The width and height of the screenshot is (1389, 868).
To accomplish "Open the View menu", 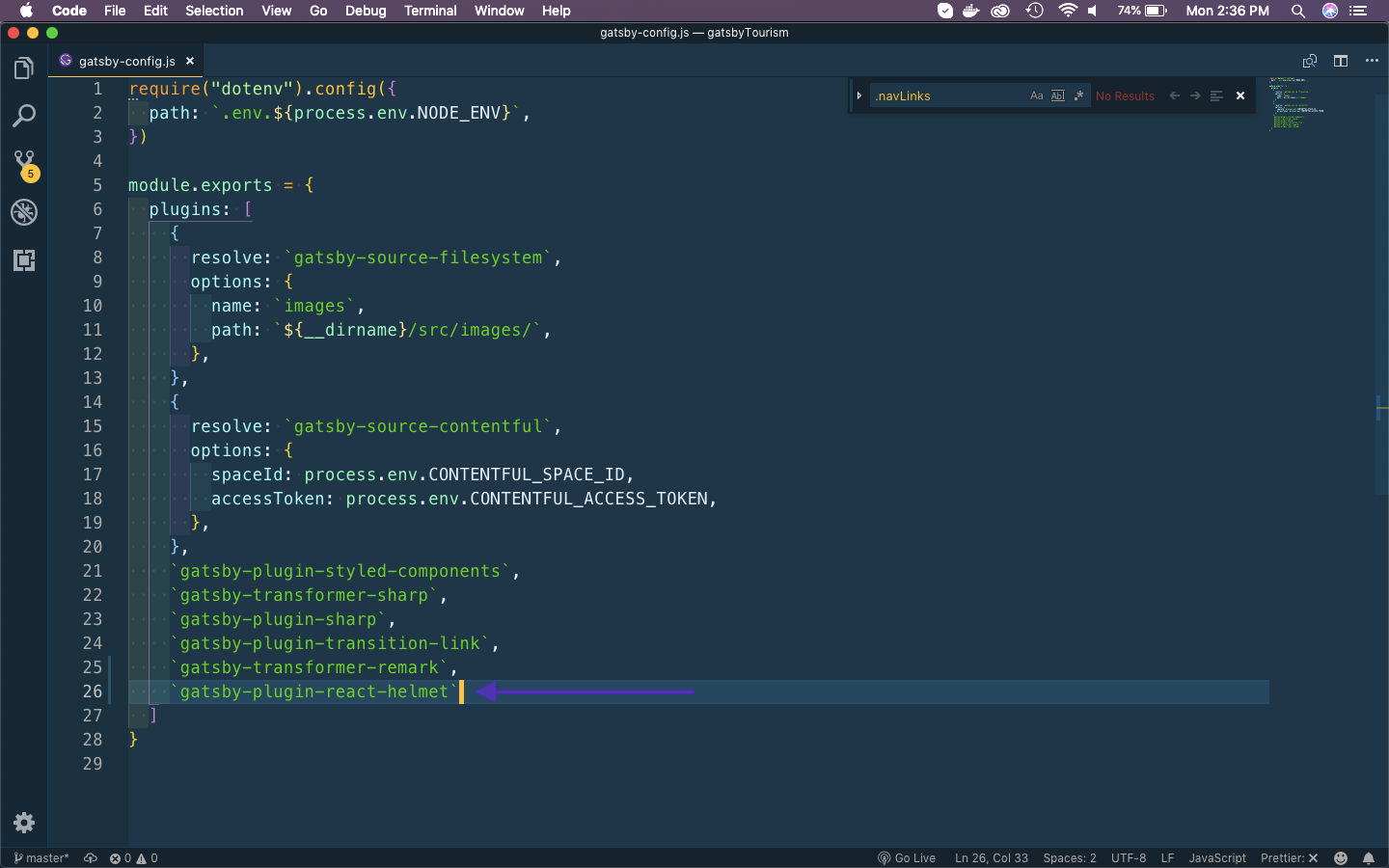I will coord(276,11).
